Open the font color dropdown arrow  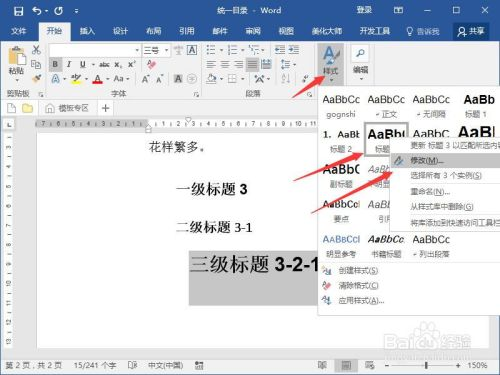[108, 79]
